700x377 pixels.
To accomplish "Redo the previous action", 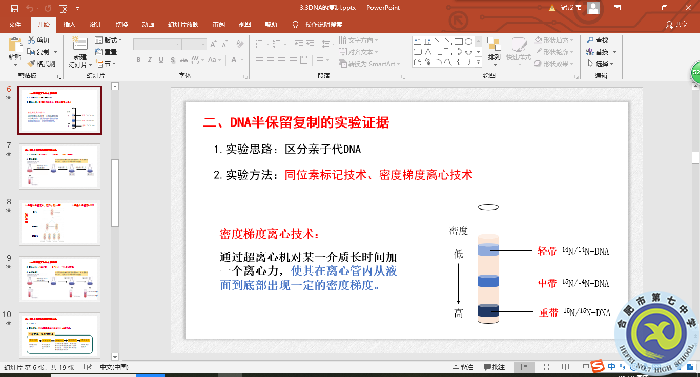I will coord(48,8).
